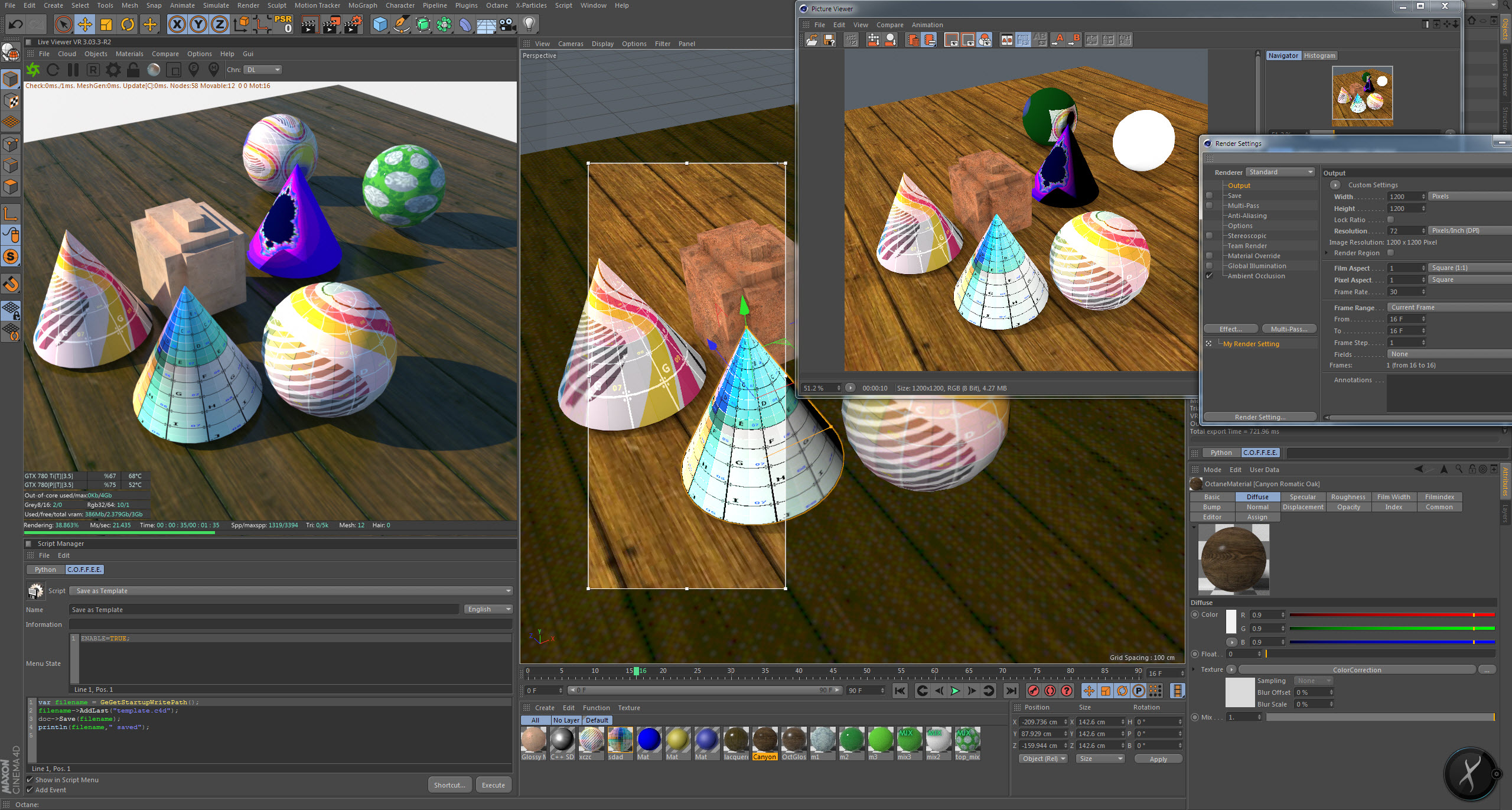Image resolution: width=1512 pixels, height=810 pixels.
Task: Click the white diffuse color swatch
Action: click(1231, 622)
